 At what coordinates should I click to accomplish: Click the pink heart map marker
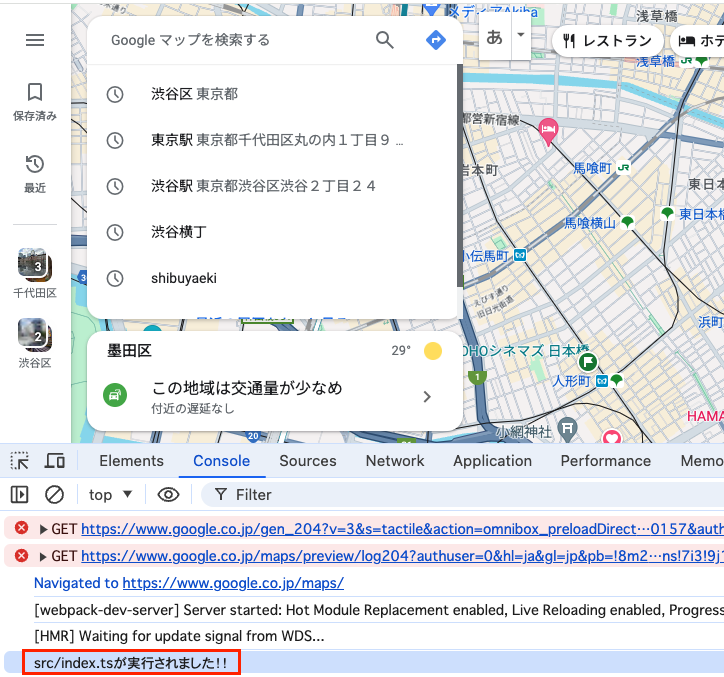[x=612, y=437]
